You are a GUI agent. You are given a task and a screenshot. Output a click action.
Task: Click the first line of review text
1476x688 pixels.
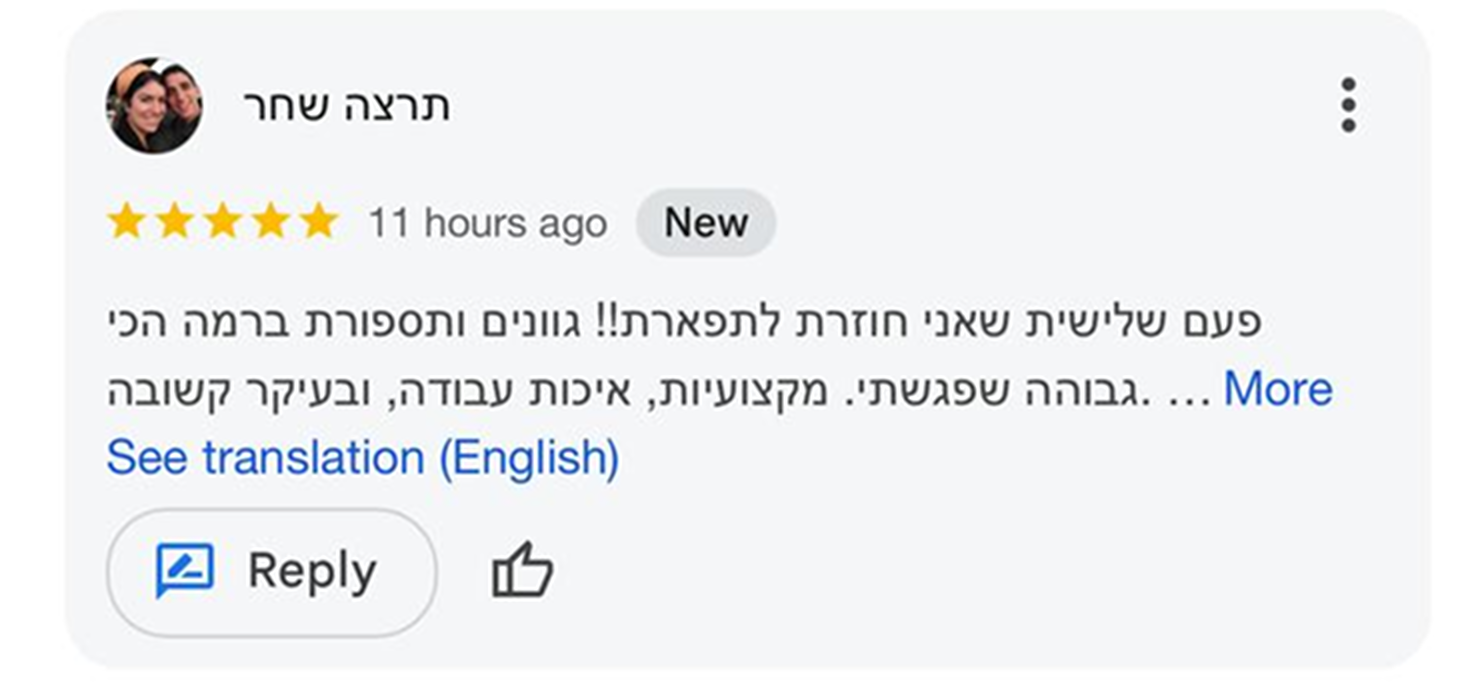pos(683,321)
